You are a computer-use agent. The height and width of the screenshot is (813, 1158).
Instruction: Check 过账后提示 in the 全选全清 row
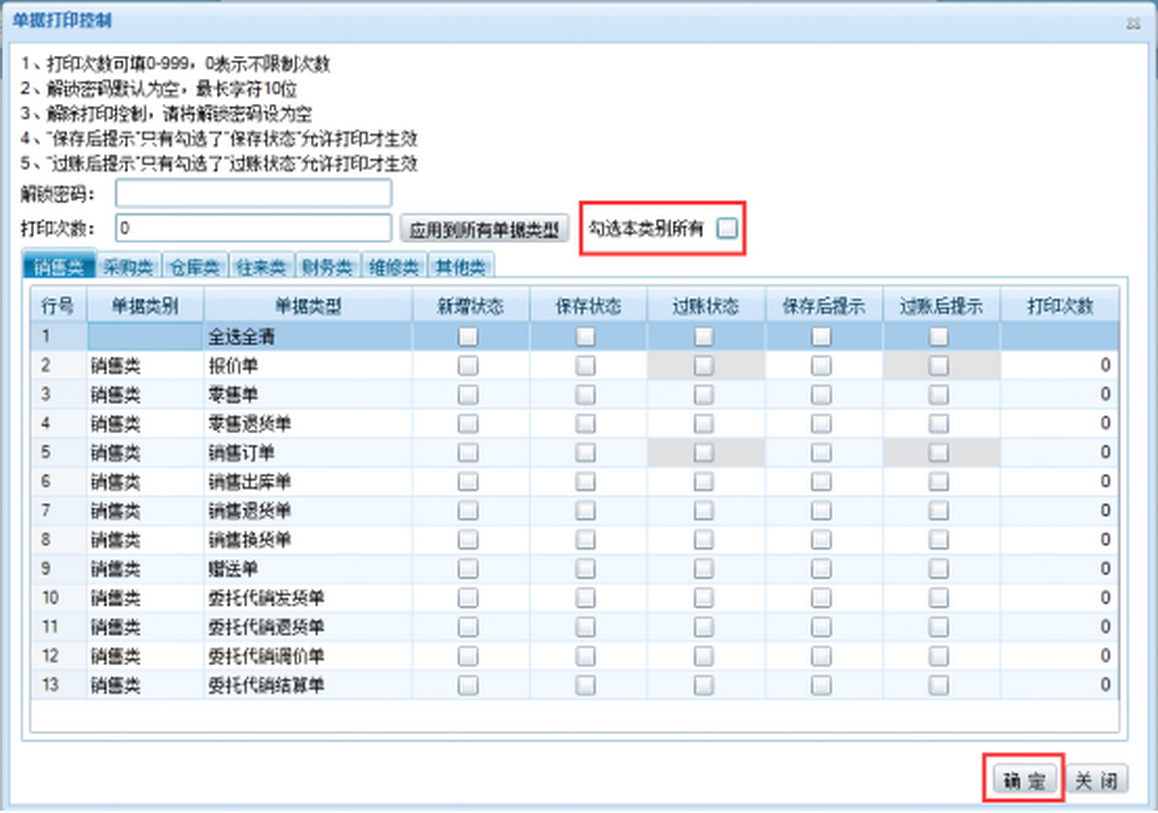point(939,337)
